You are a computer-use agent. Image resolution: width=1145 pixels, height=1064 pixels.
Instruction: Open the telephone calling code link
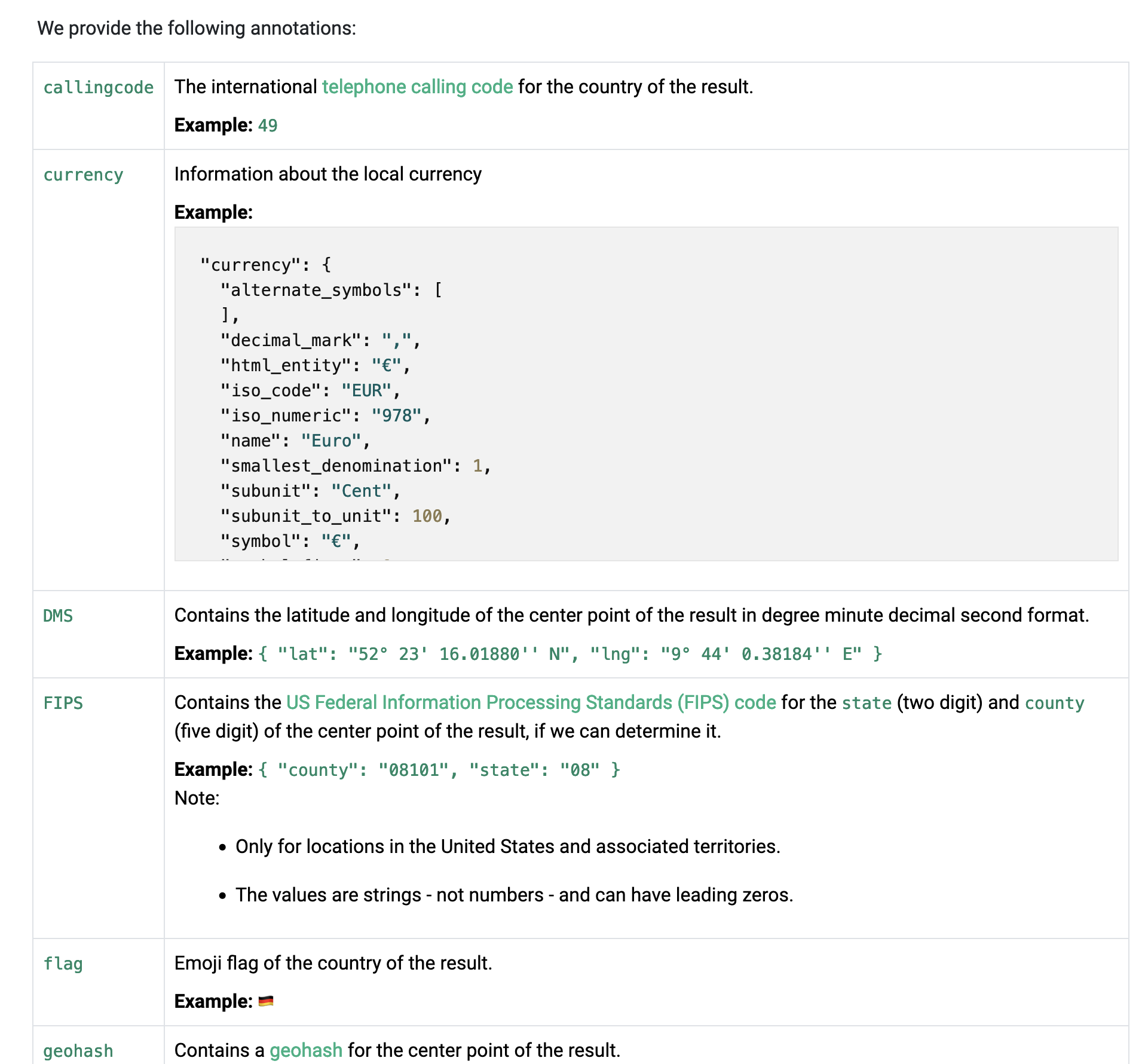[x=417, y=87]
